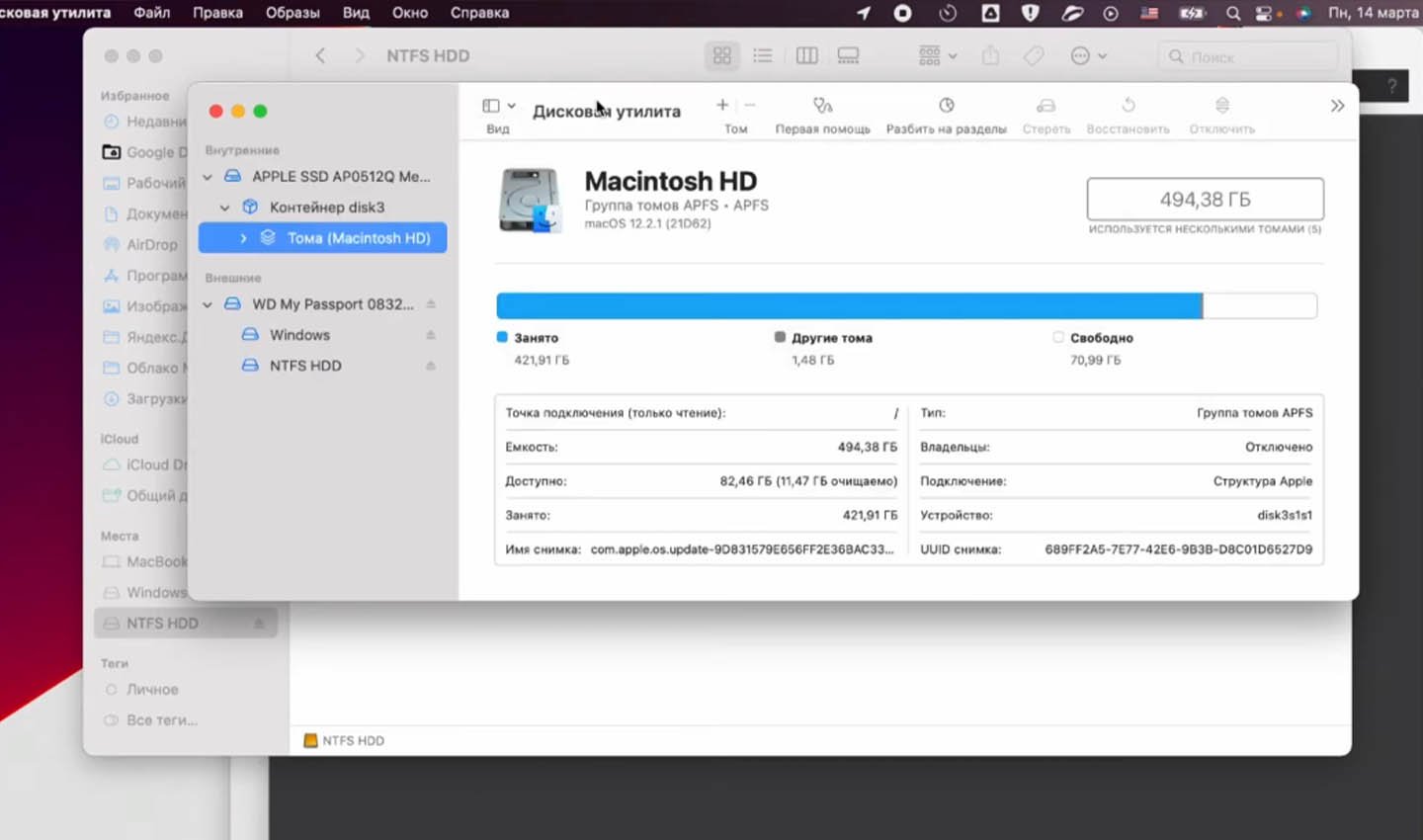Switch Finder to column view
This screenshot has width=1423, height=840.
[807, 56]
